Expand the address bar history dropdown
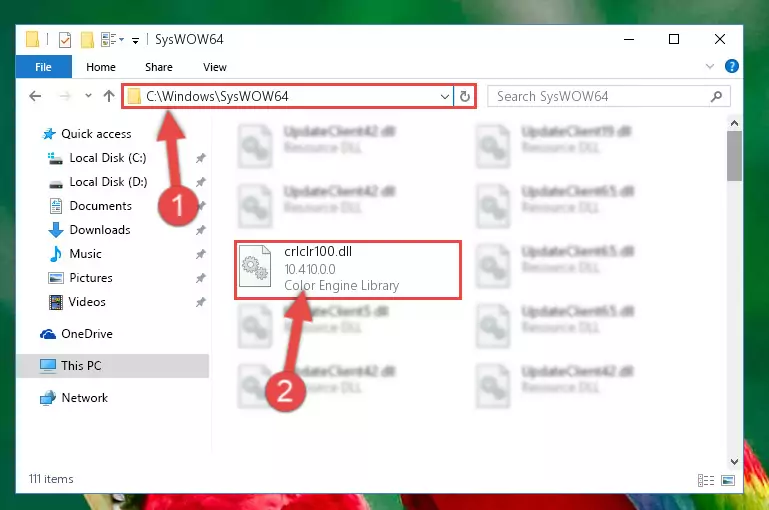 click(445, 97)
